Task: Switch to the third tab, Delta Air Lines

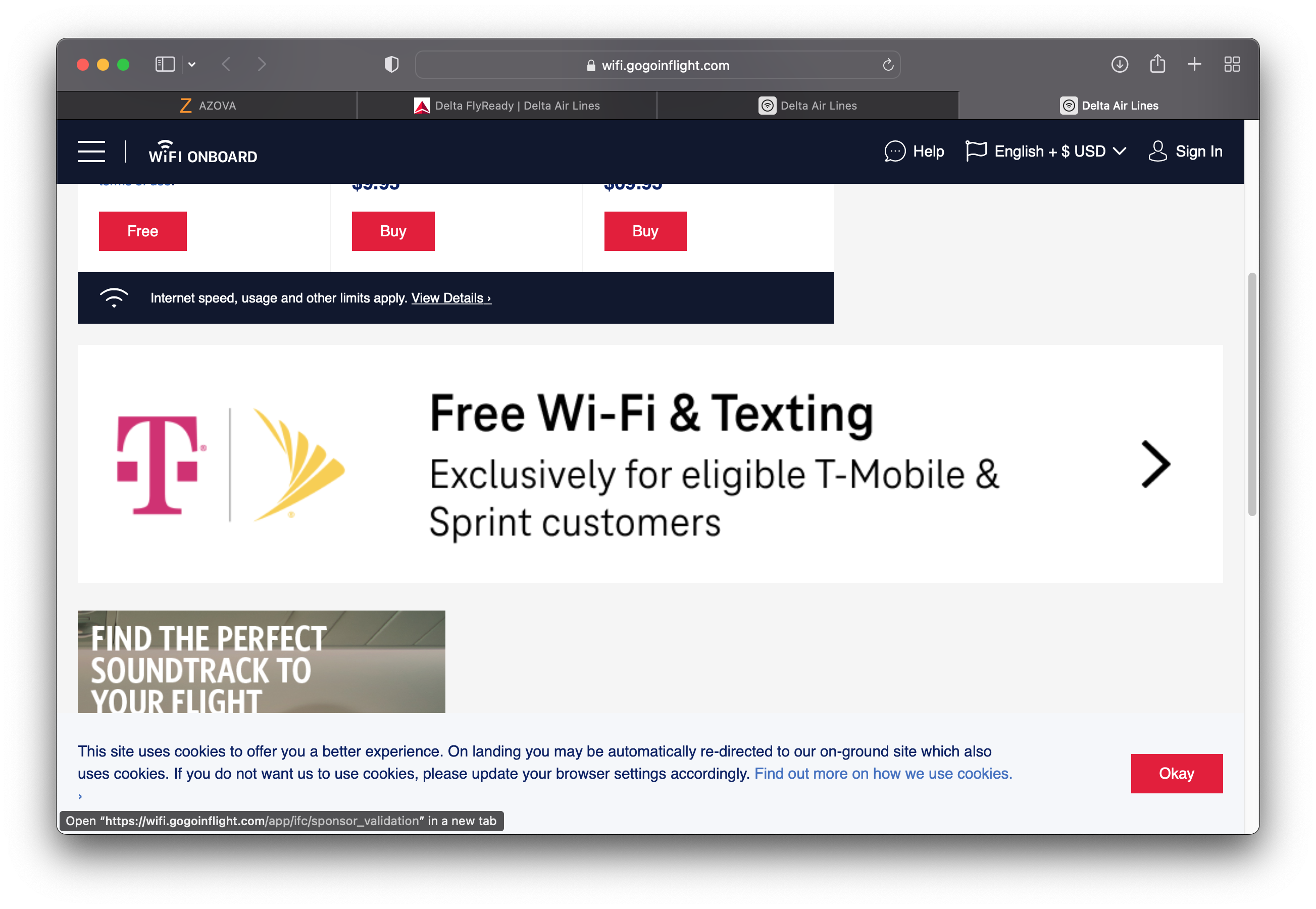Action: (807, 106)
